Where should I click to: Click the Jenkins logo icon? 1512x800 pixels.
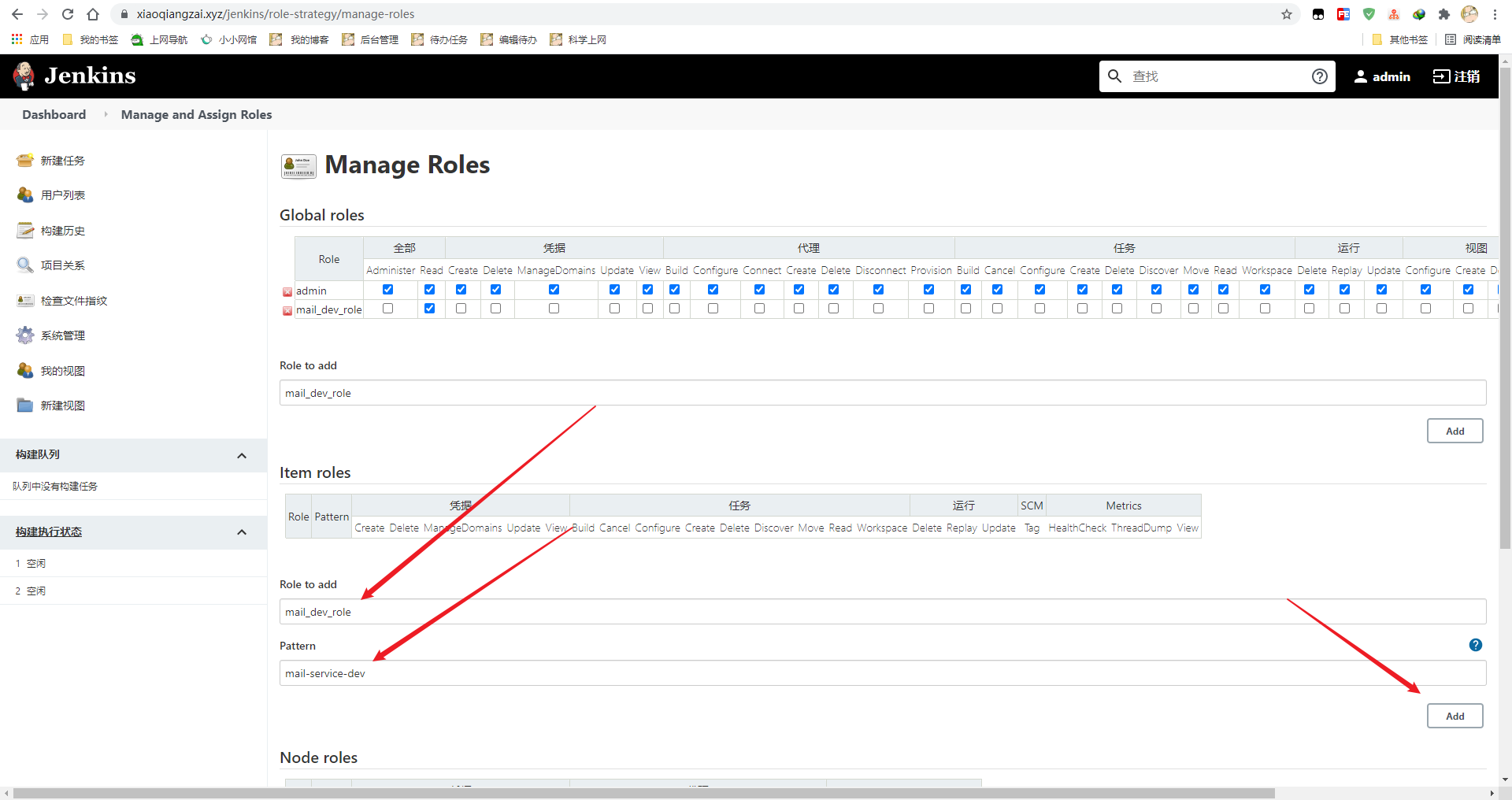coord(24,76)
